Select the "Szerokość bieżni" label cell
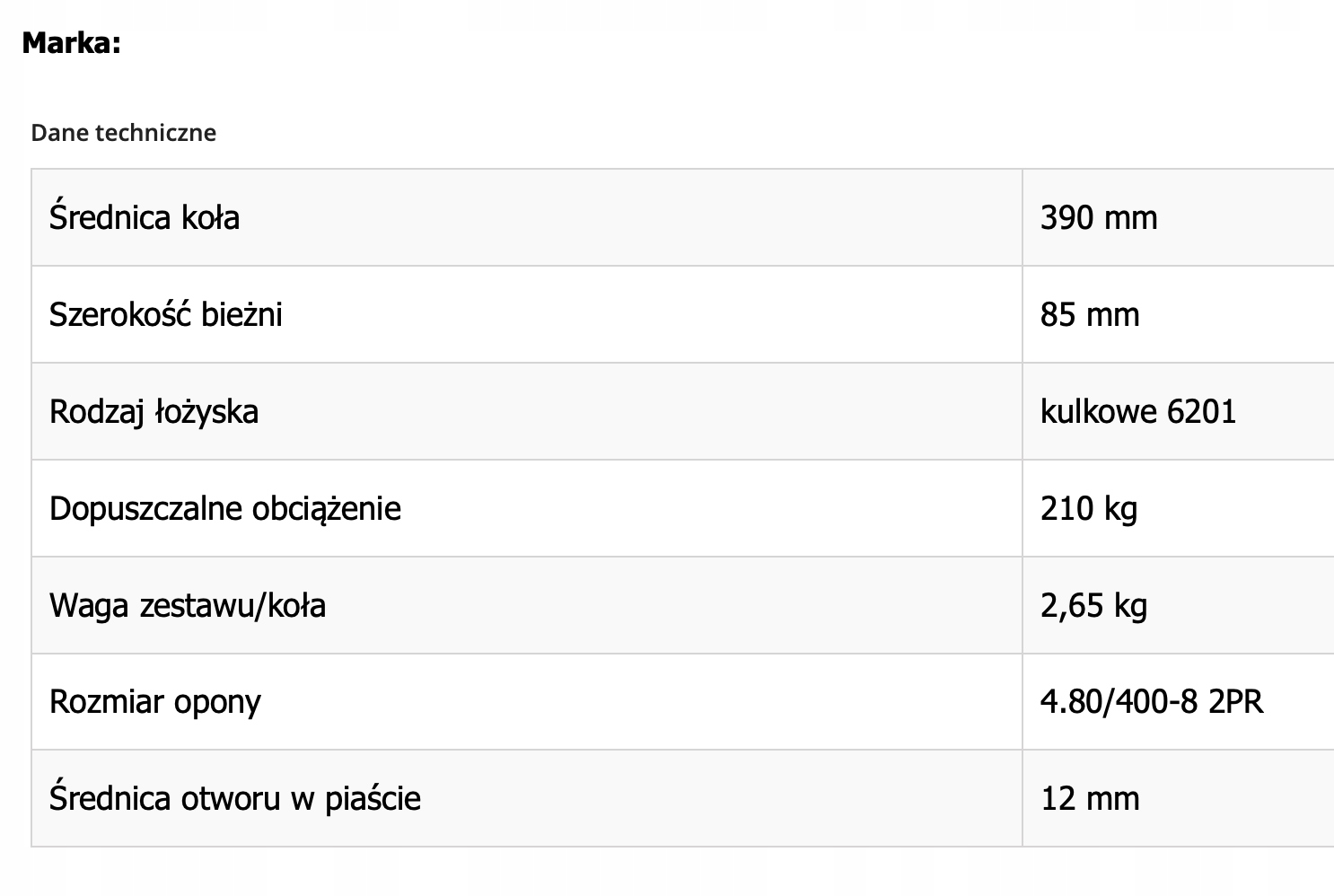Screen dimensions: 1334x896 pos(166,314)
